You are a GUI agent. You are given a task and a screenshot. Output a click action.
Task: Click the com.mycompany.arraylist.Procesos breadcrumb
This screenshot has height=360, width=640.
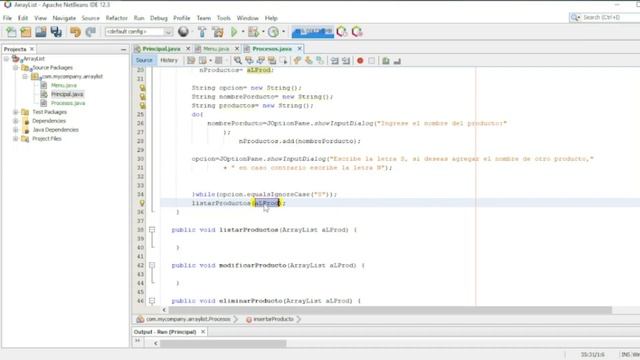coord(188,319)
